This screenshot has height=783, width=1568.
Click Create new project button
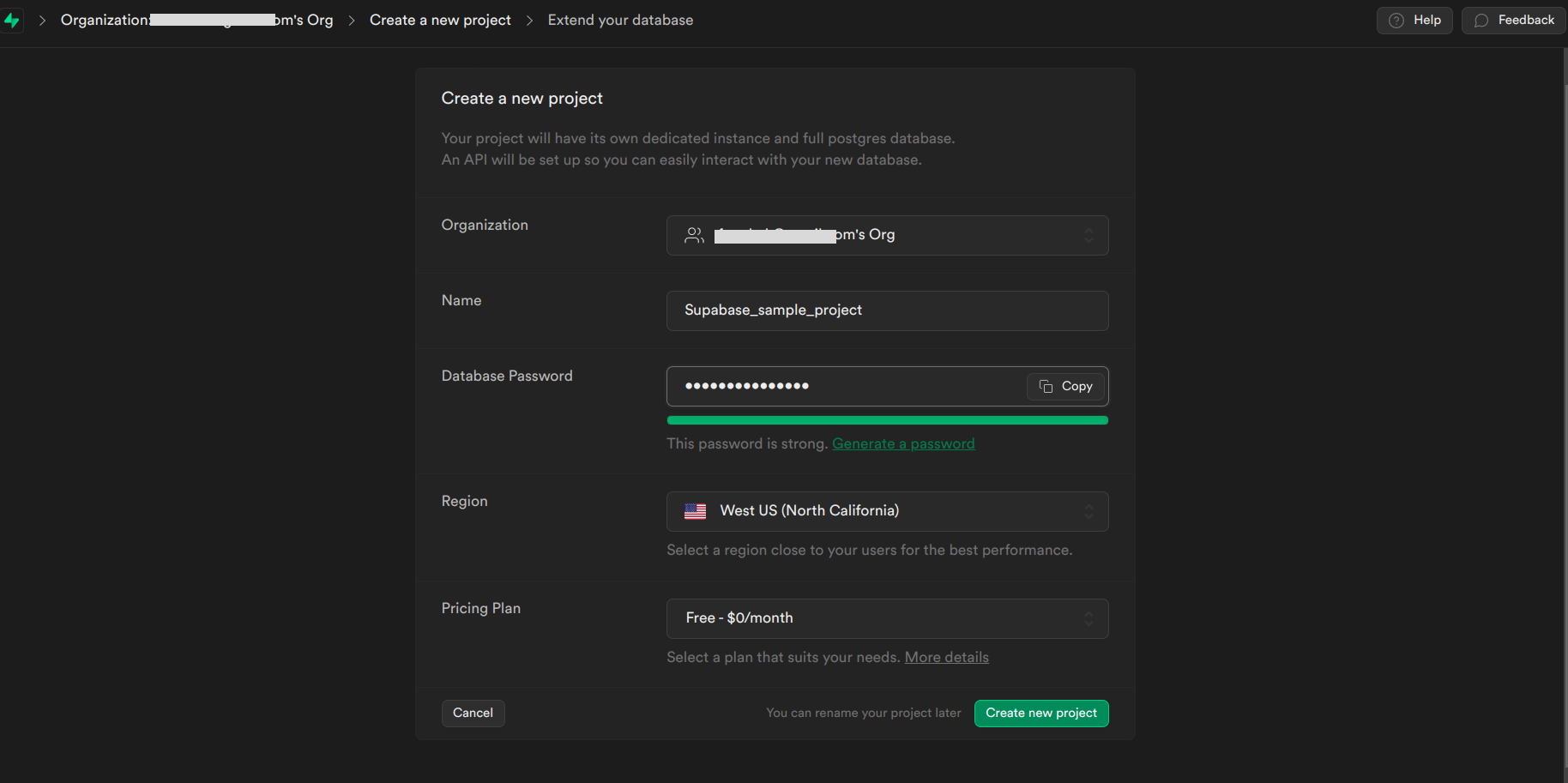[x=1041, y=714]
